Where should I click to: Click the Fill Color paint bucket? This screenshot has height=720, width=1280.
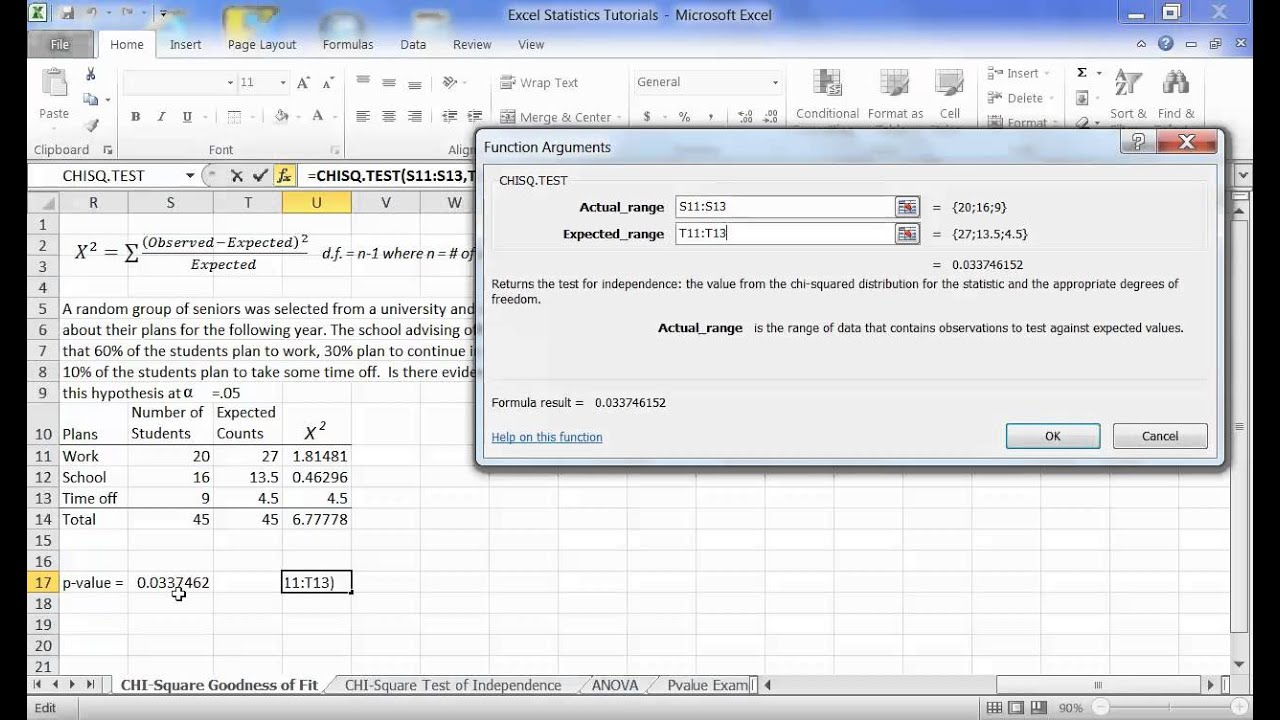[x=282, y=117]
